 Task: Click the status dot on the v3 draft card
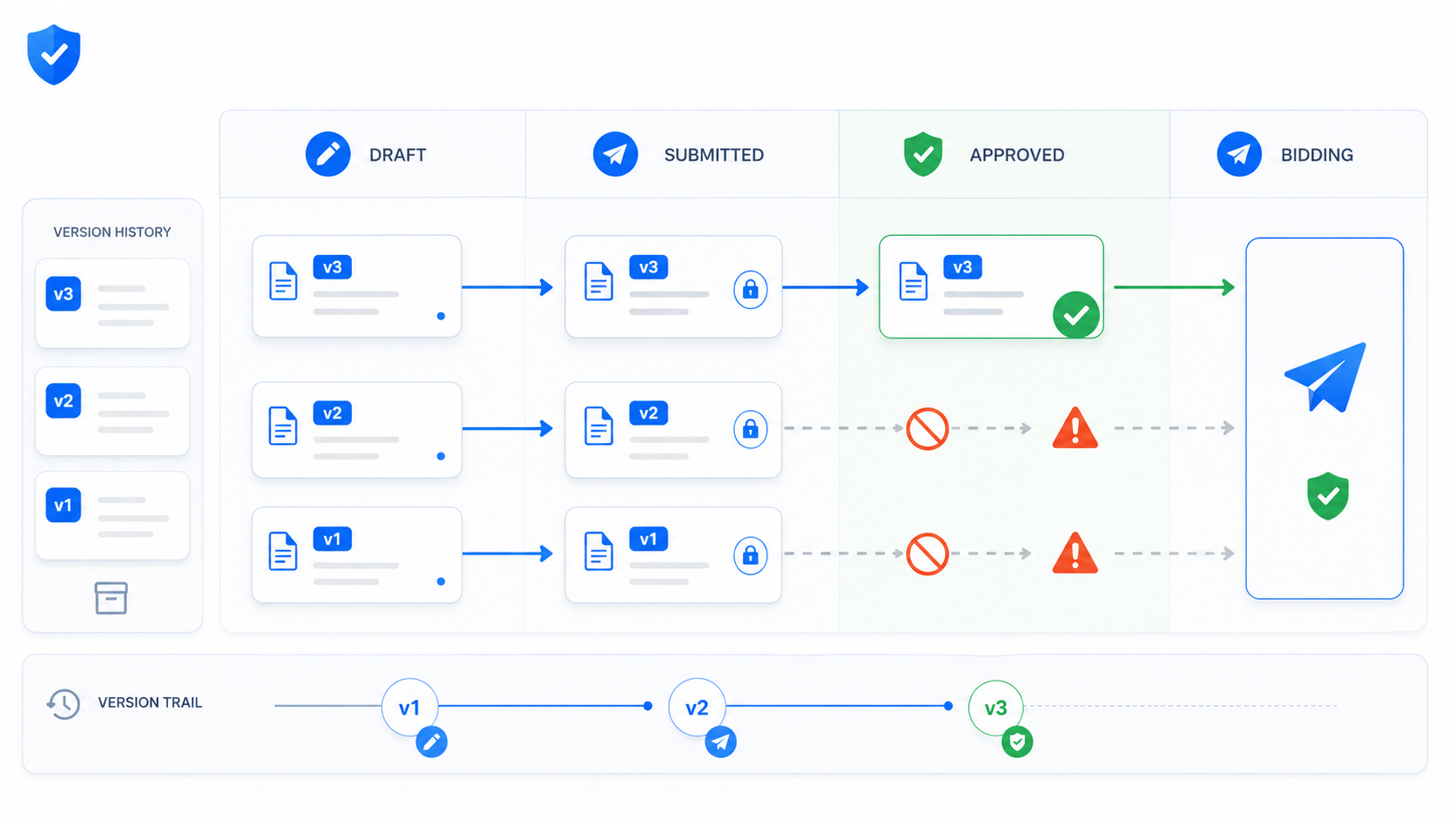tap(442, 316)
